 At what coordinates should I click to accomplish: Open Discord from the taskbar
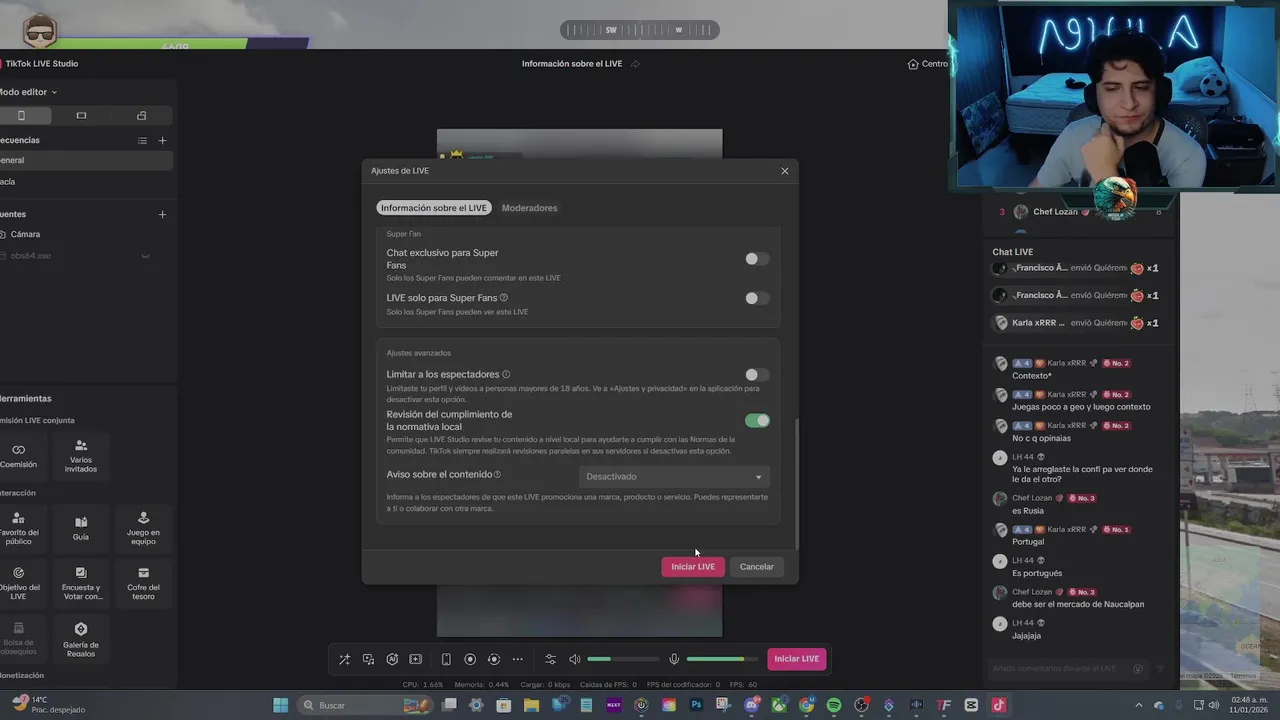[x=751, y=705]
